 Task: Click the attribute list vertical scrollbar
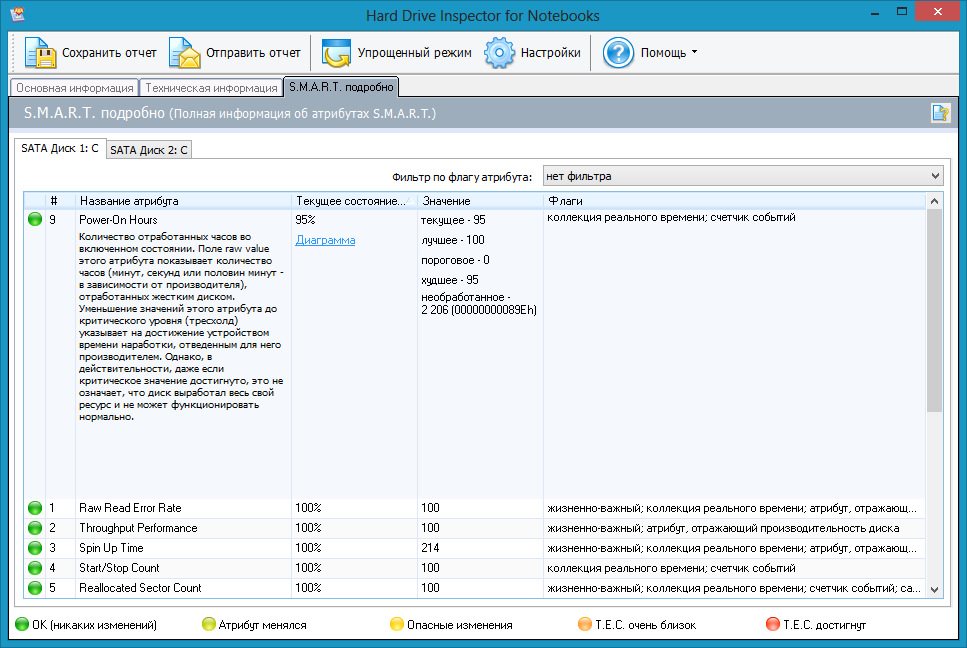934,310
